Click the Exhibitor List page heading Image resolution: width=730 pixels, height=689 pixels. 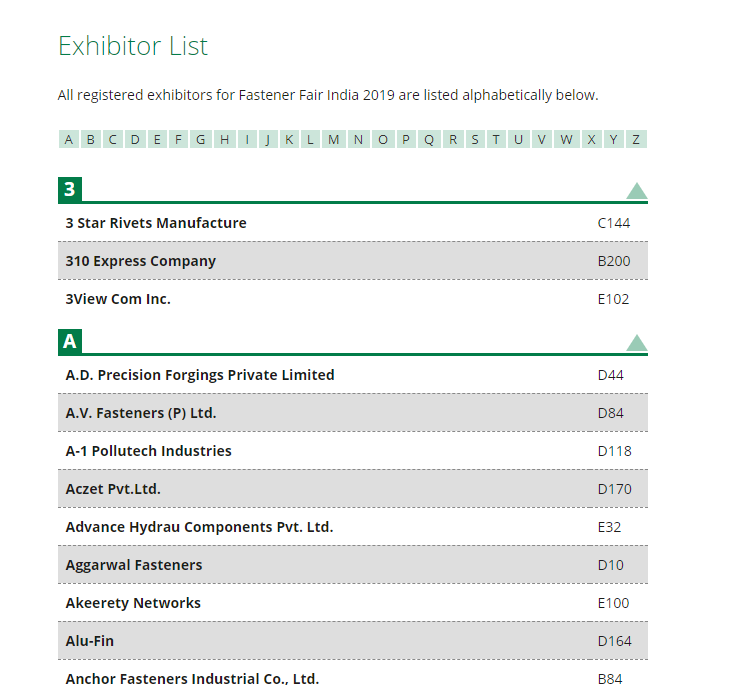pos(133,46)
